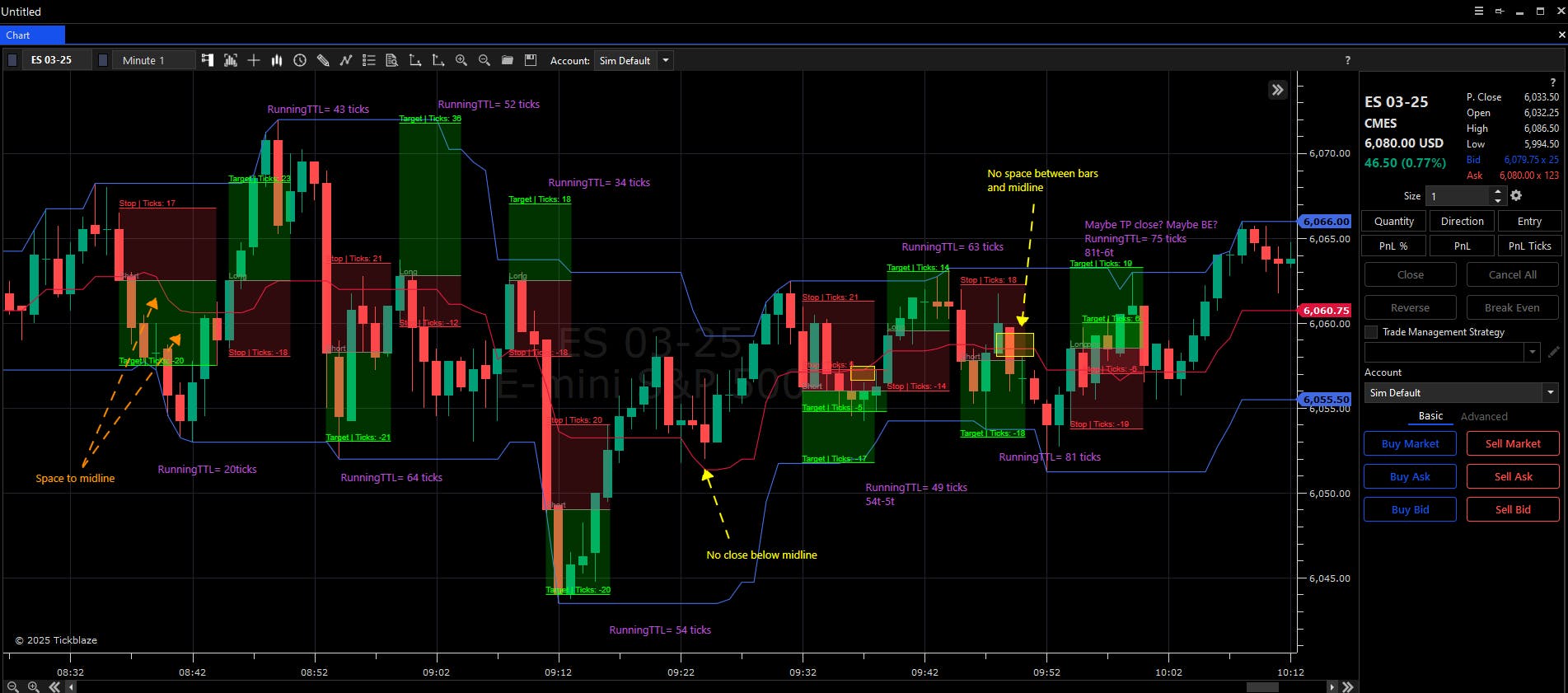
Task: Click the PnL button
Action: (x=1463, y=246)
